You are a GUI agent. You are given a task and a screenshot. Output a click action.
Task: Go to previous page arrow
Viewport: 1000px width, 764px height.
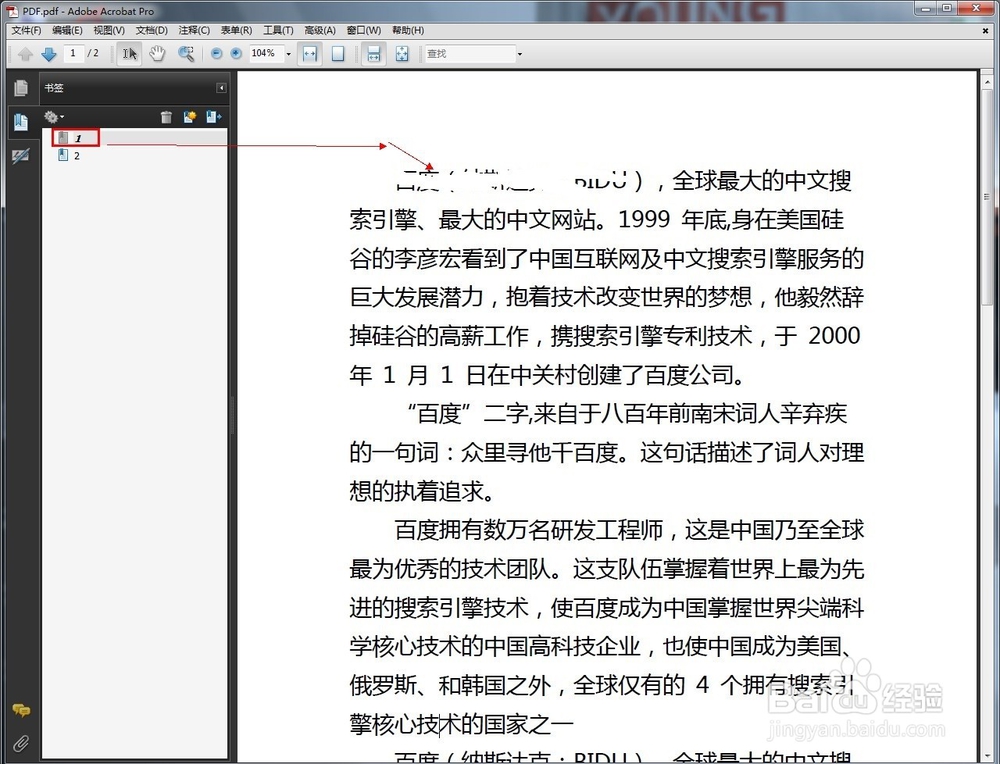(25, 54)
